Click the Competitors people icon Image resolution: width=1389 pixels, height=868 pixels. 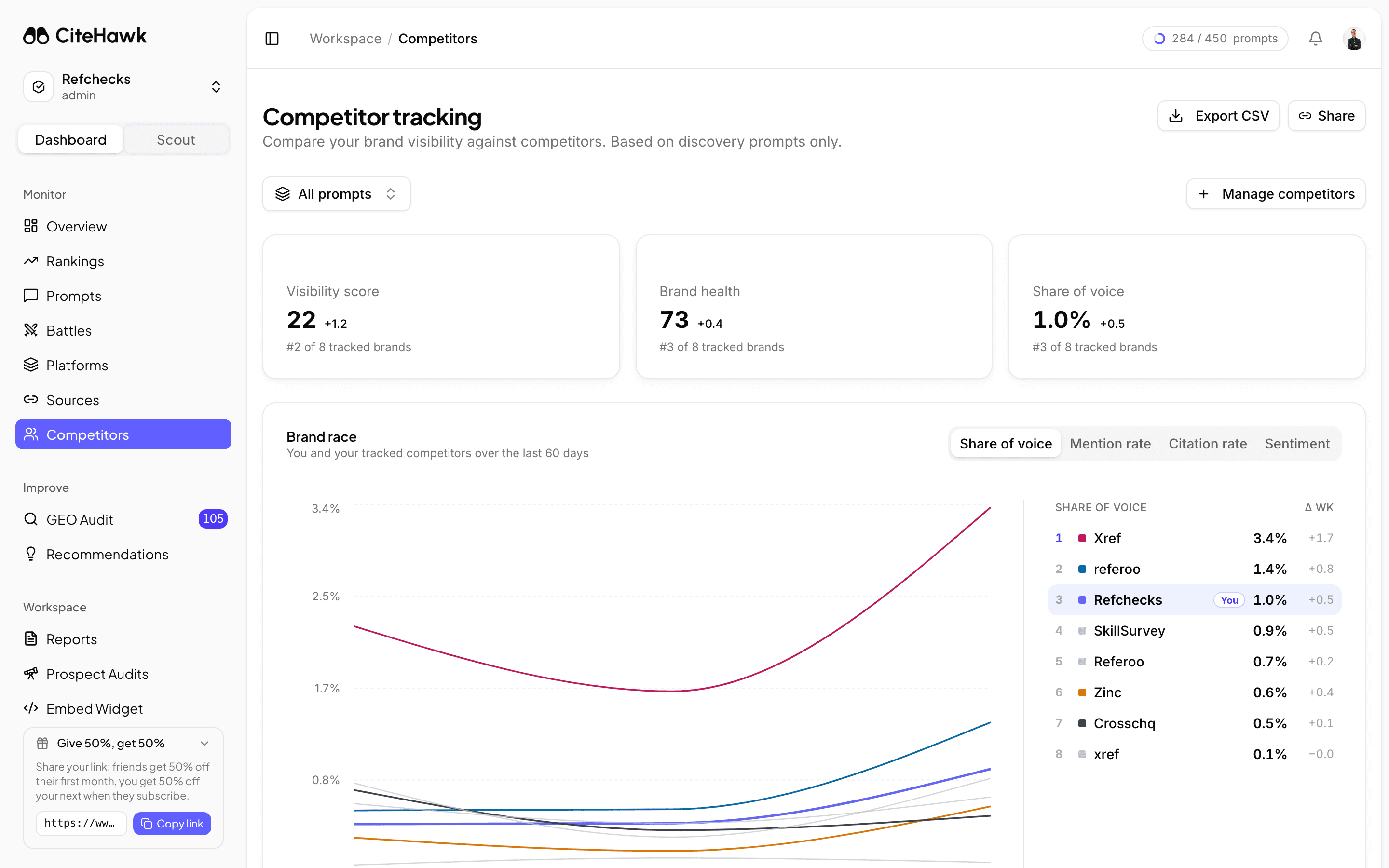(31, 434)
